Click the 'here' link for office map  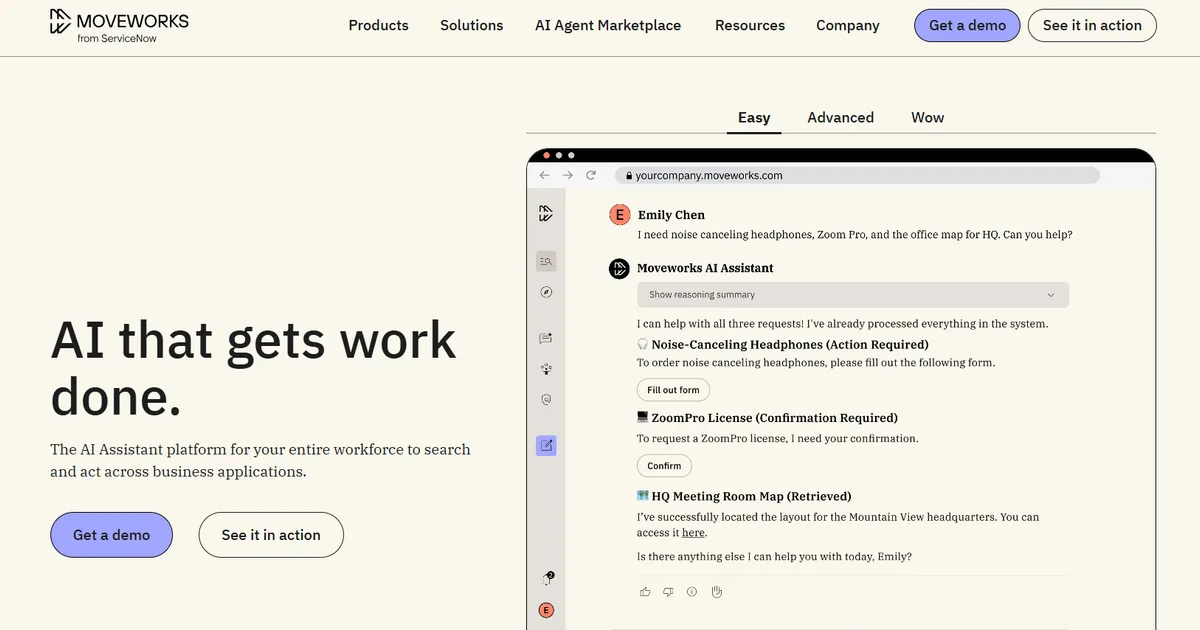tap(694, 533)
